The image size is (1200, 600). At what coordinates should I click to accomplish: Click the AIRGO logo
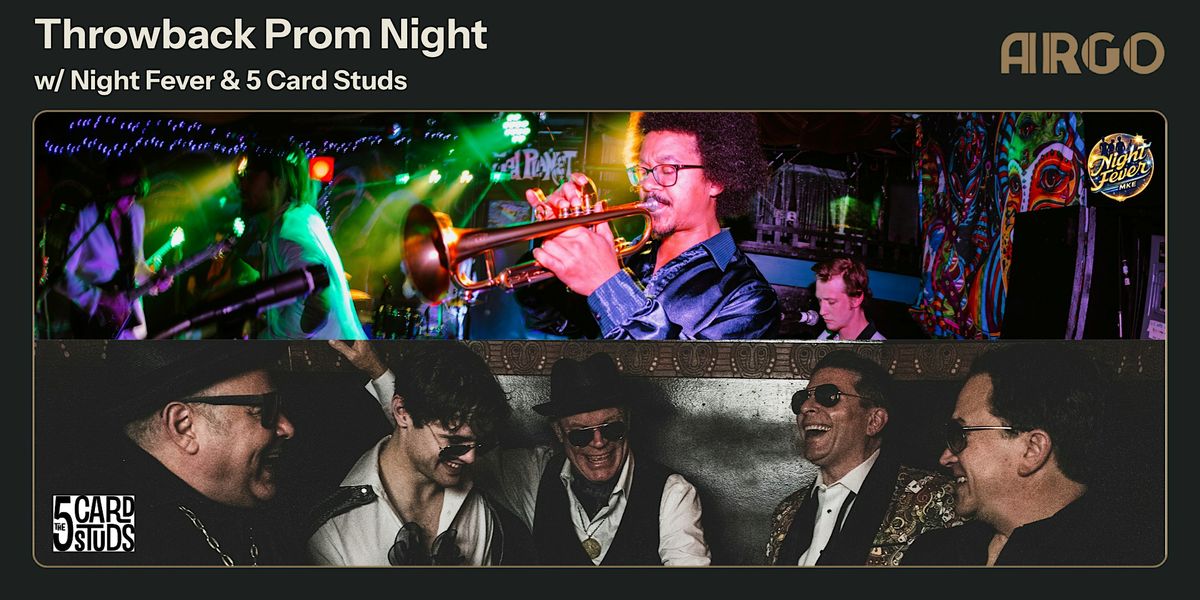(1082, 53)
